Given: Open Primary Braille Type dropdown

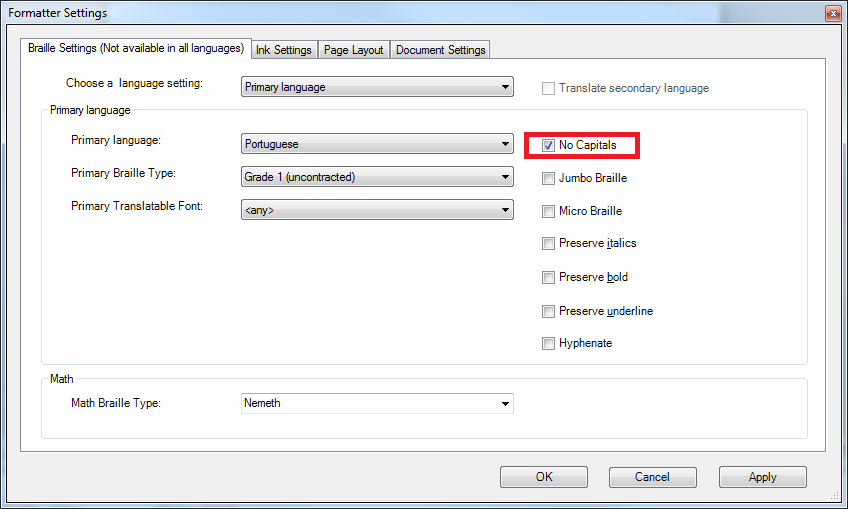Looking at the screenshot, I should click(x=378, y=177).
